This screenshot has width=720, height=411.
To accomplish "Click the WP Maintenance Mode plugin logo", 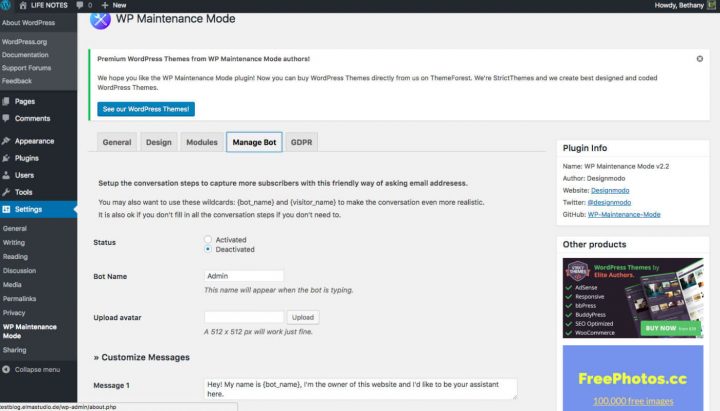I will [x=100, y=19].
